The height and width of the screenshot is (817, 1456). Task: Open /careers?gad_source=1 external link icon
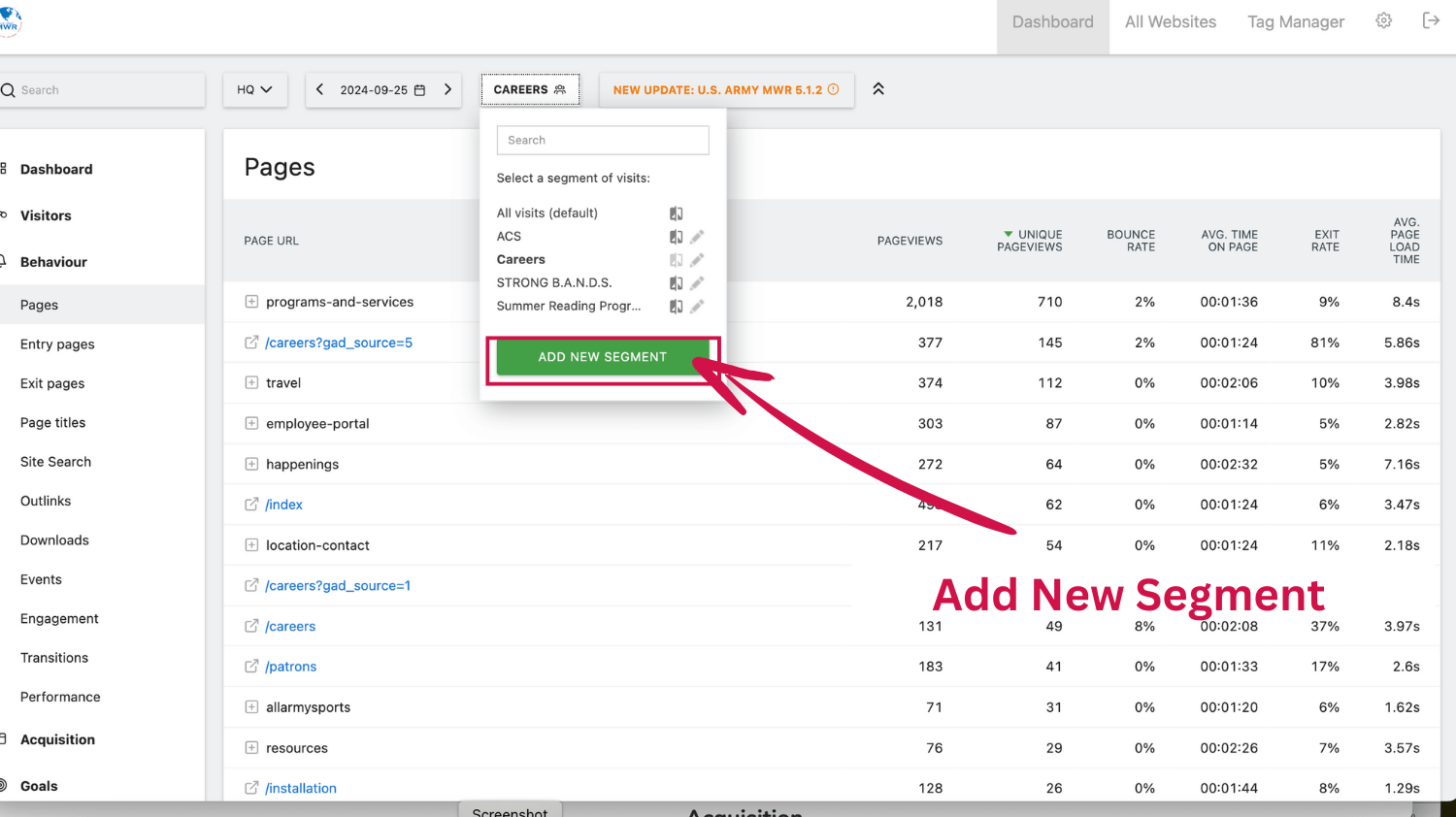coord(251,585)
